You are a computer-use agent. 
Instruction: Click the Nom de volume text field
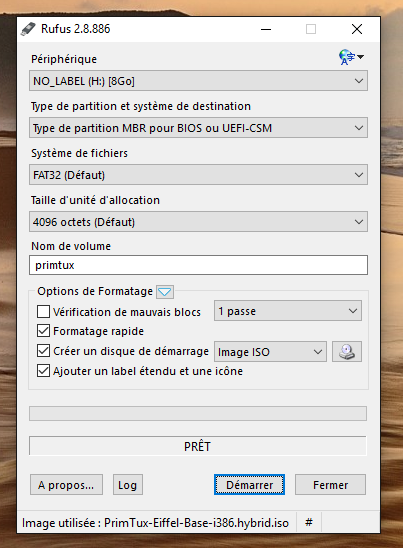pyautogui.click(x=198, y=265)
